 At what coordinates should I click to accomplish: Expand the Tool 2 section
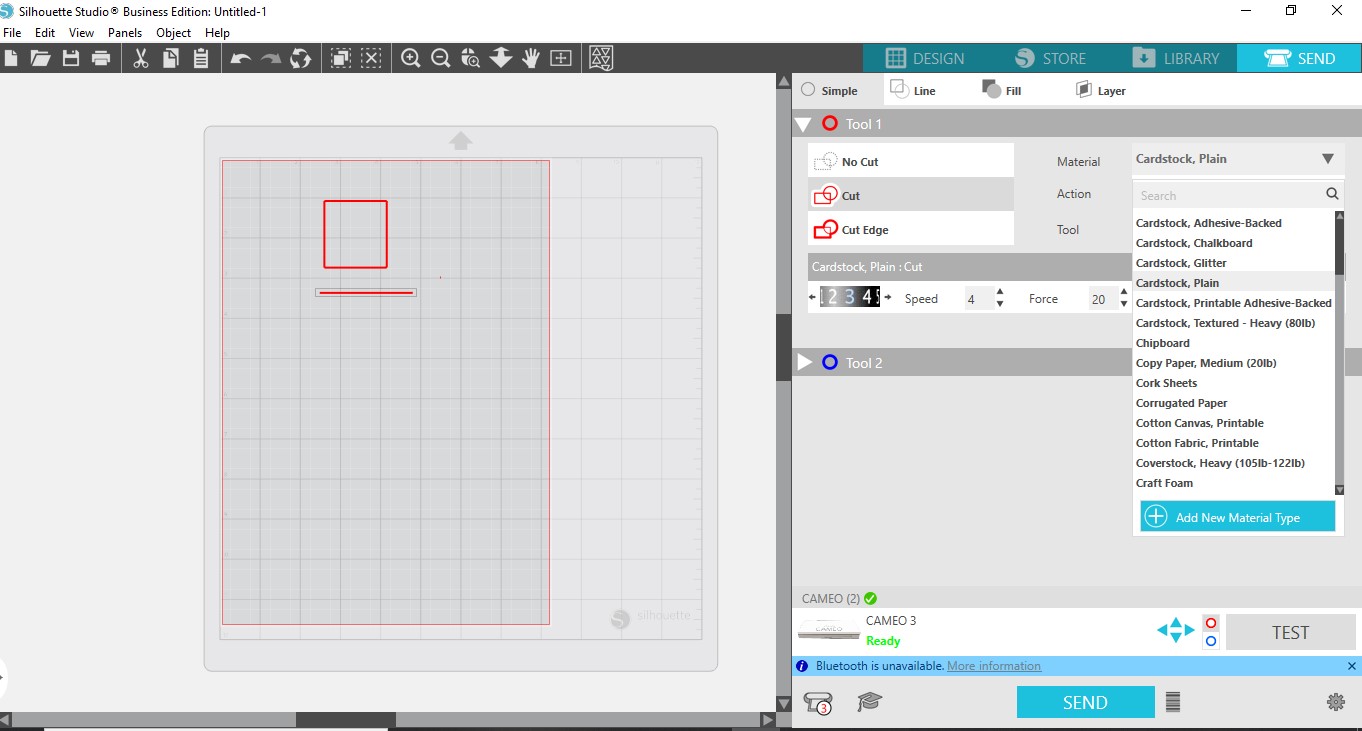tap(804, 362)
